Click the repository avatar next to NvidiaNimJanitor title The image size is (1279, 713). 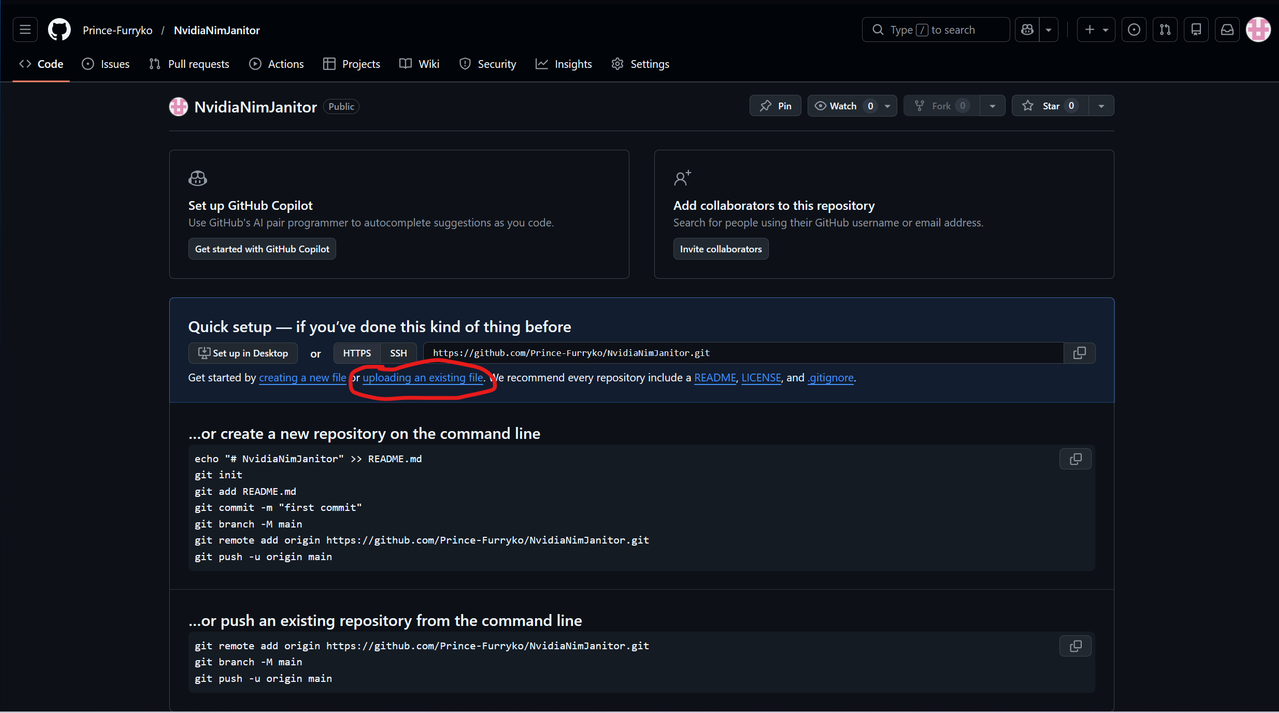179,107
